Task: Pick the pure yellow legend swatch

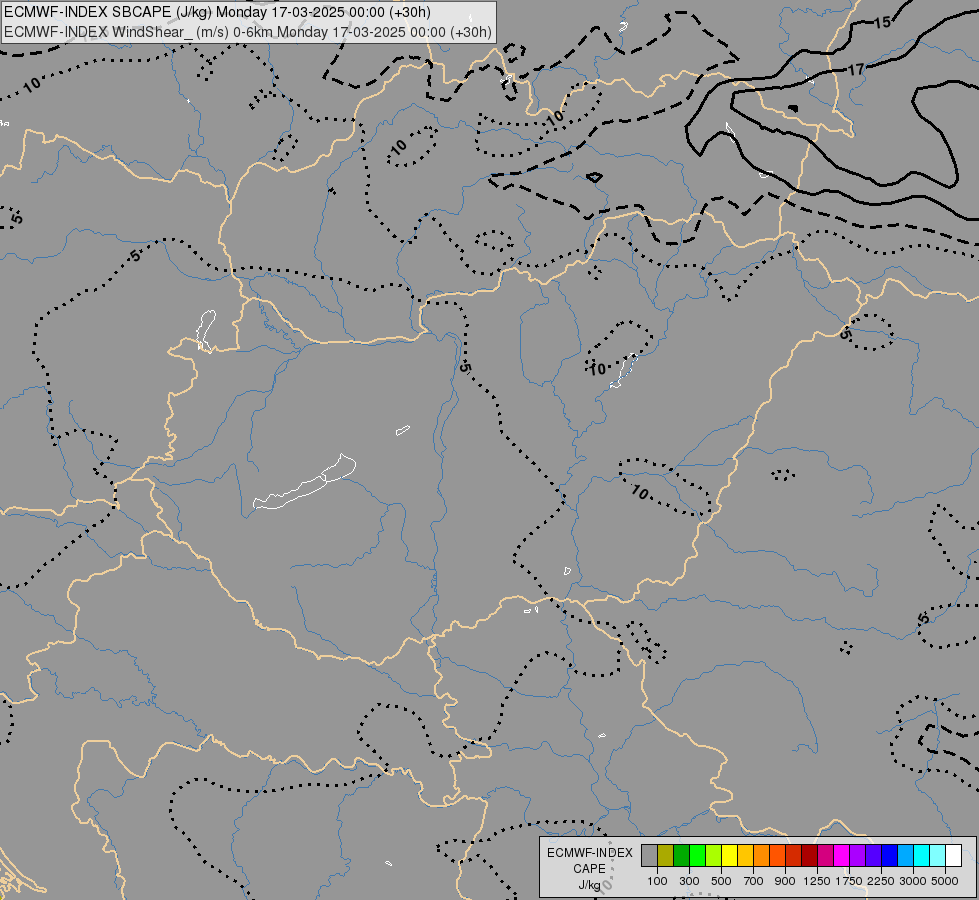Action: point(730,855)
